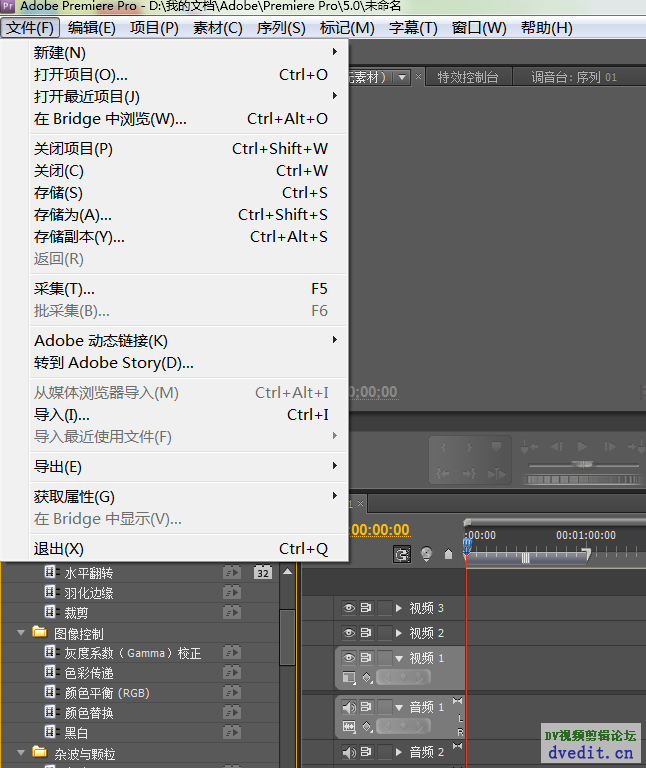Click Set display style icon on 视频 1
Viewport: 646px width, 768px height.
(349, 678)
